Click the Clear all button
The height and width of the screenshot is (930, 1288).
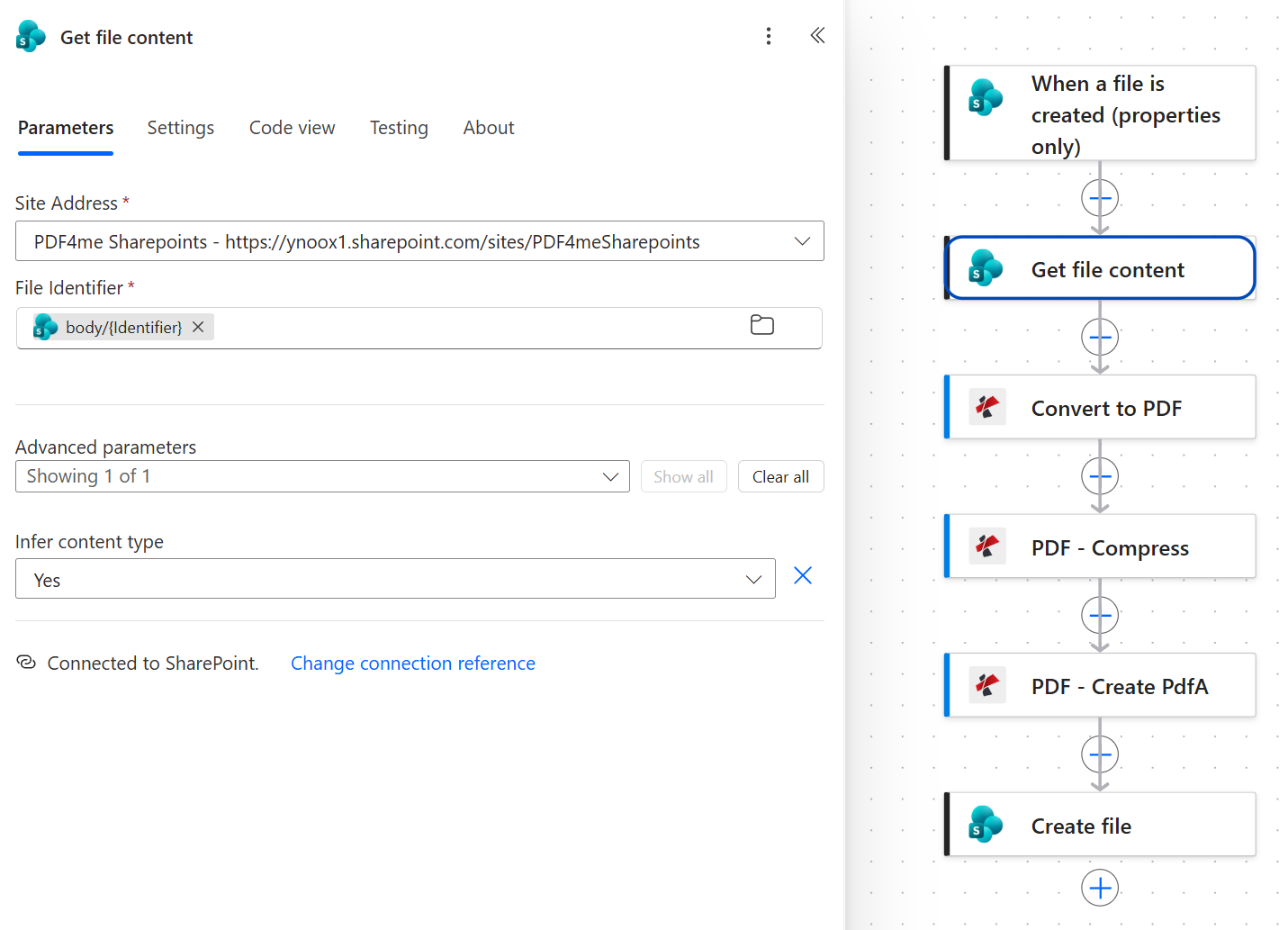click(x=781, y=476)
